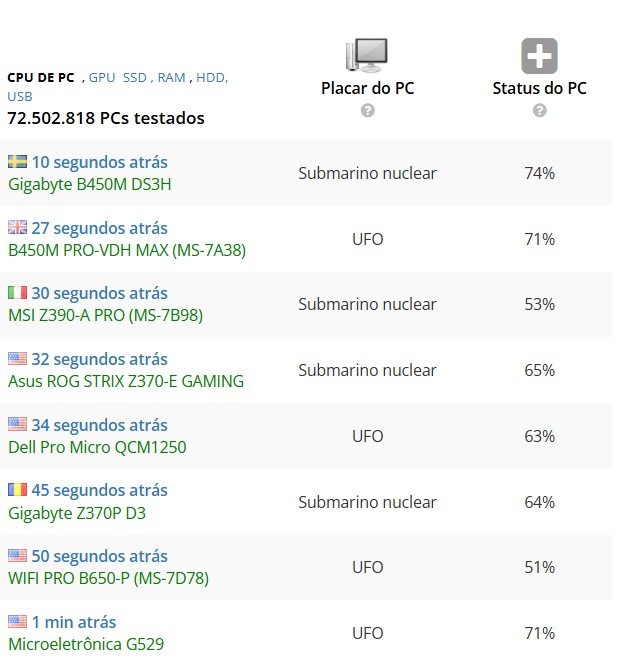This screenshot has width=619, height=663.
Task: Click the help icon under Status do PC
Action: point(540,111)
